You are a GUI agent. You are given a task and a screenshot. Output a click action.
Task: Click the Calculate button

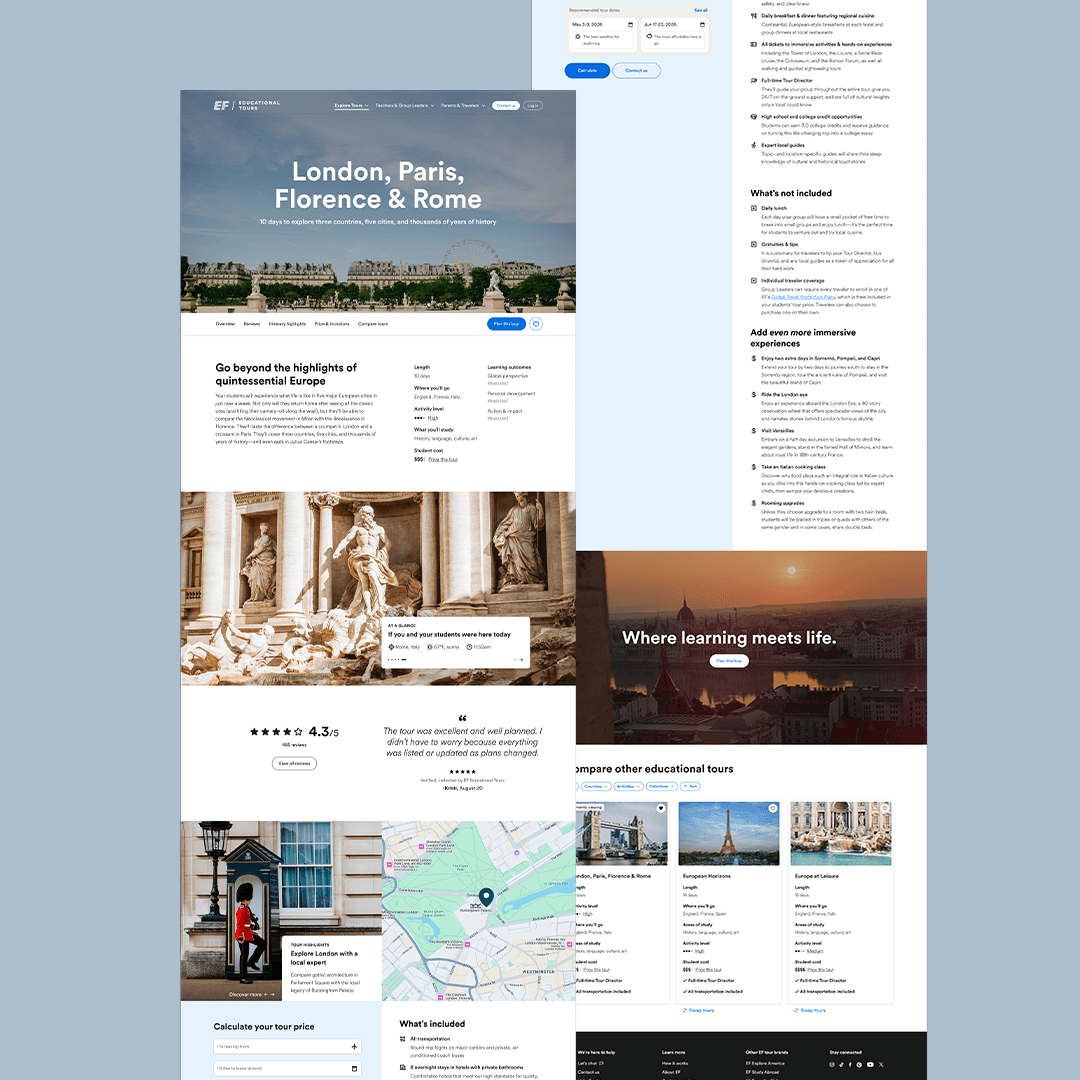[x=588, y=70]
